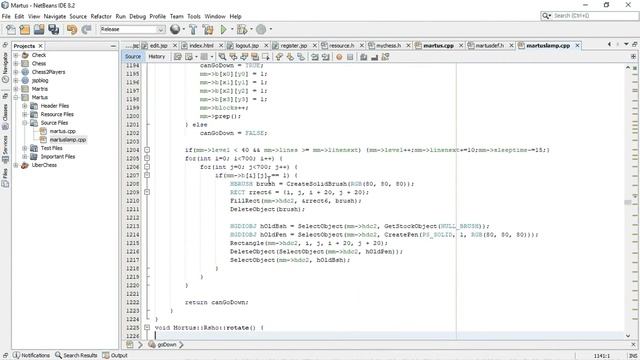Click the editor vertical scrollbar thumb

[x=628, y=202]
